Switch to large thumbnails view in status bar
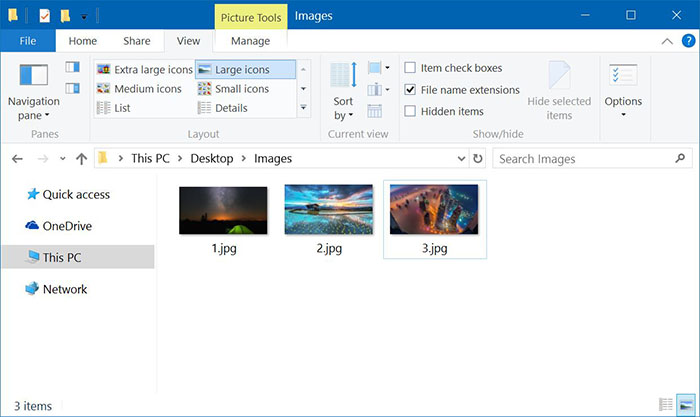Image resolution: width=700 pixels, height=417 pixels. click(x=685, y=404)
